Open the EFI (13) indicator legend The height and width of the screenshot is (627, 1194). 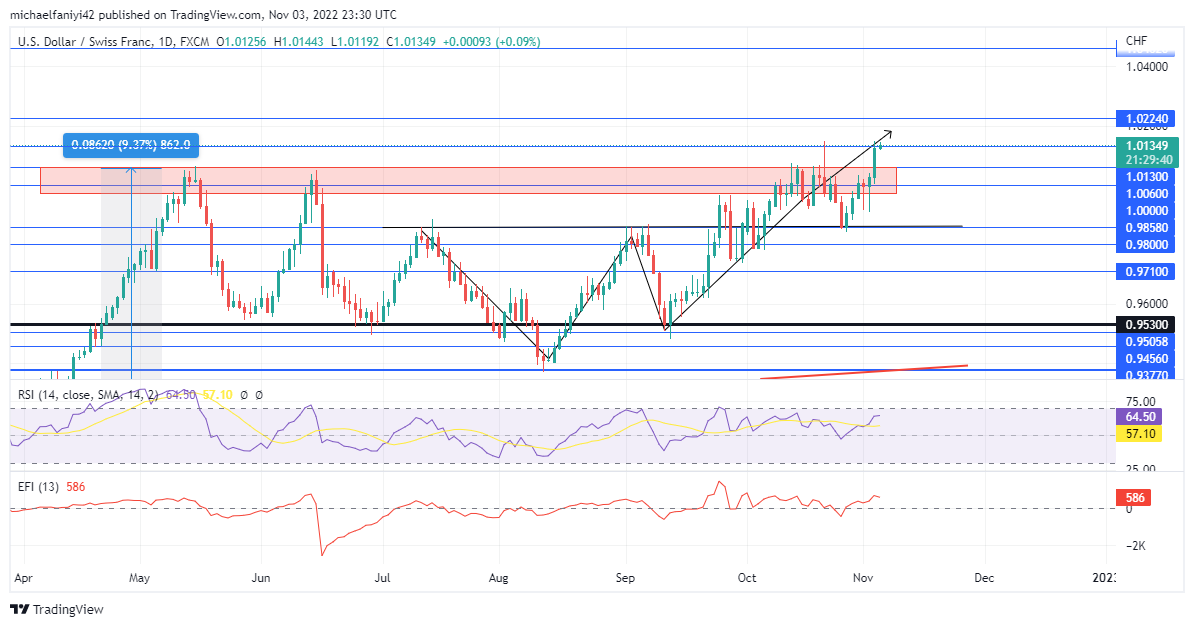click(38, 487)
